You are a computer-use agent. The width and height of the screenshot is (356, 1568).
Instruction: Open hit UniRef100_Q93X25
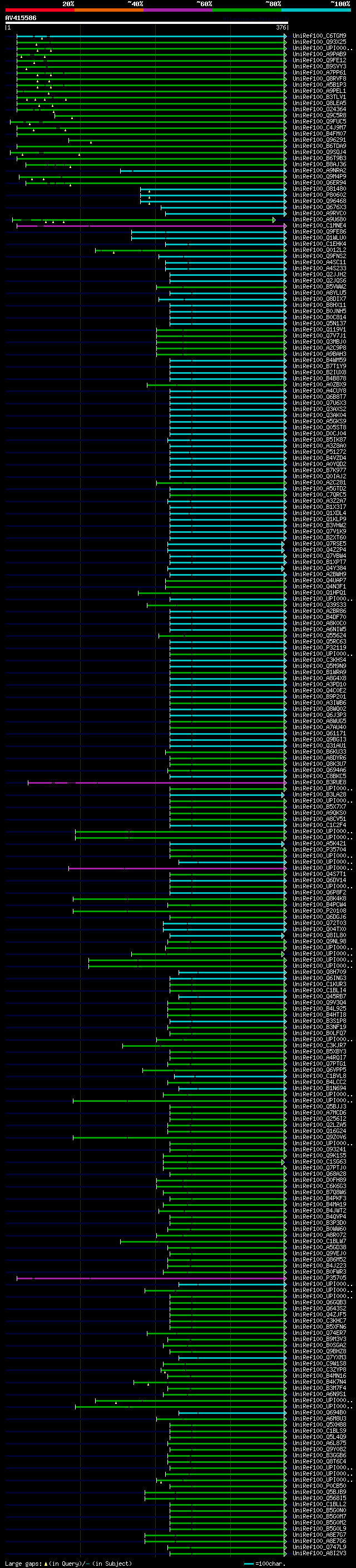point(319,42)
